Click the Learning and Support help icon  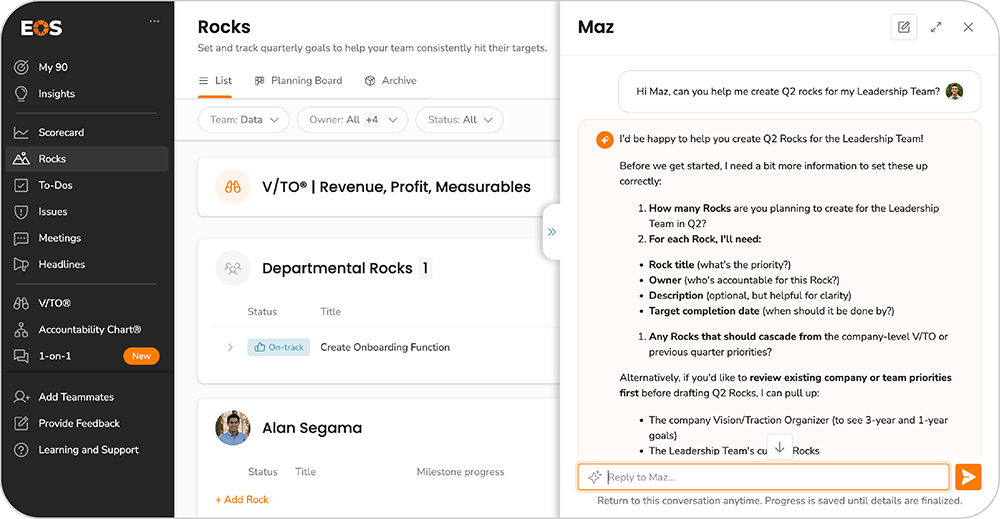(21, 450)
